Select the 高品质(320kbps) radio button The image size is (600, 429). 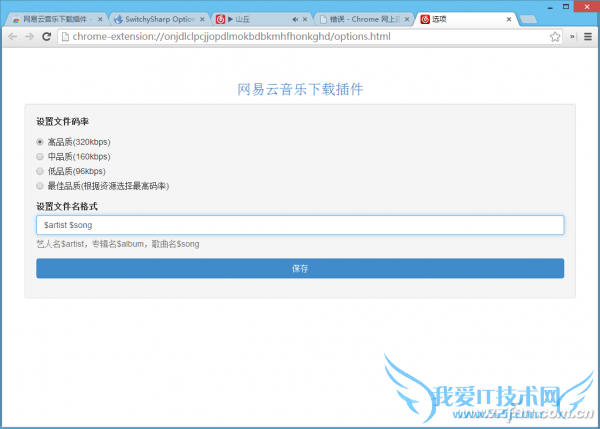(40, 142)
